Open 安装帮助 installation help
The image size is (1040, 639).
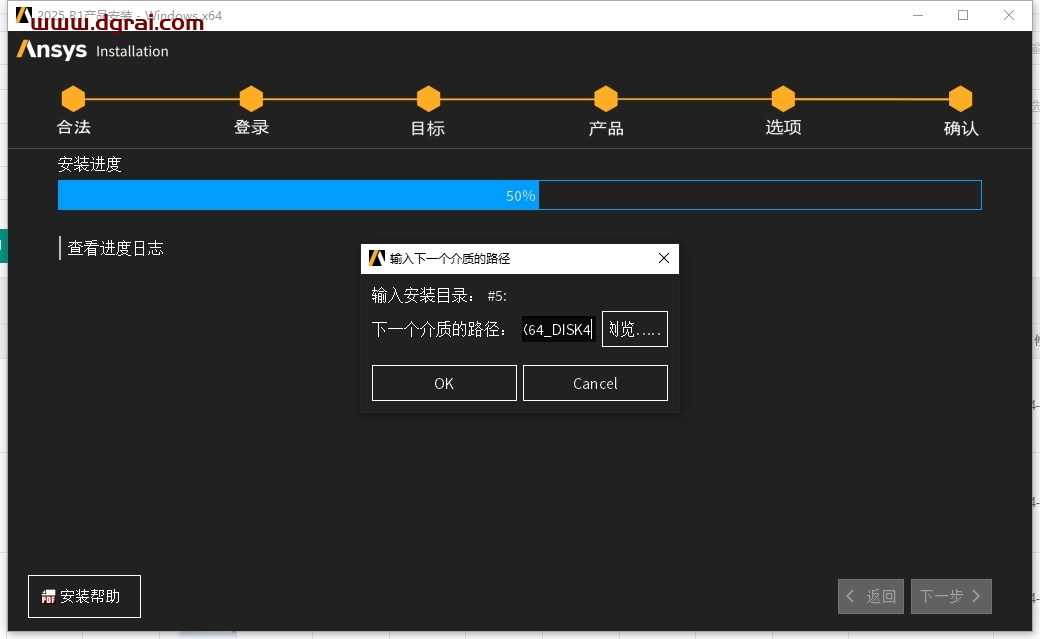84,596
